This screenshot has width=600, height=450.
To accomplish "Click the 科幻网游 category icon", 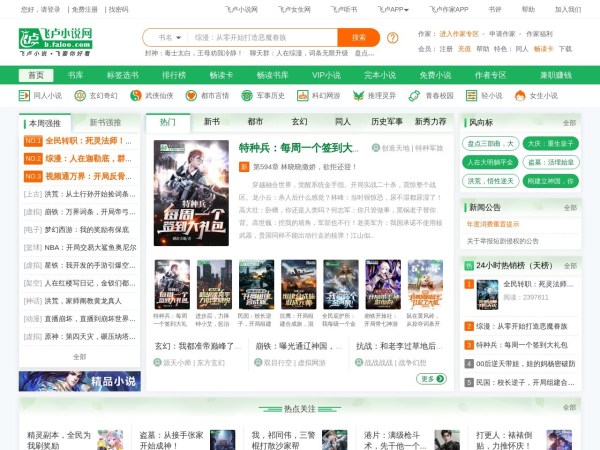I will [x=304, y=96].
